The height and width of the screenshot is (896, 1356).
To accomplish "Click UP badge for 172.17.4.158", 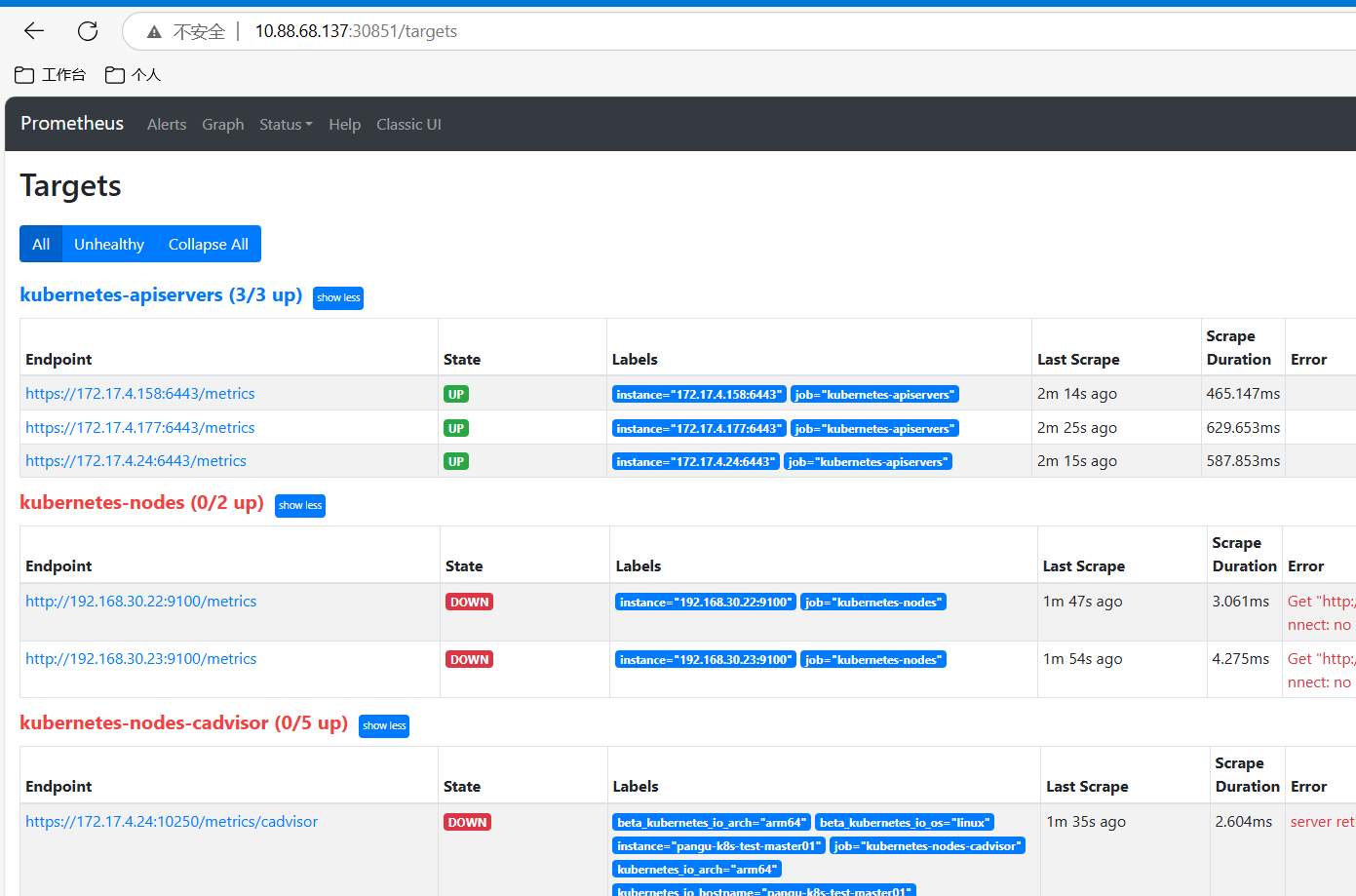I will click(456, 394).
